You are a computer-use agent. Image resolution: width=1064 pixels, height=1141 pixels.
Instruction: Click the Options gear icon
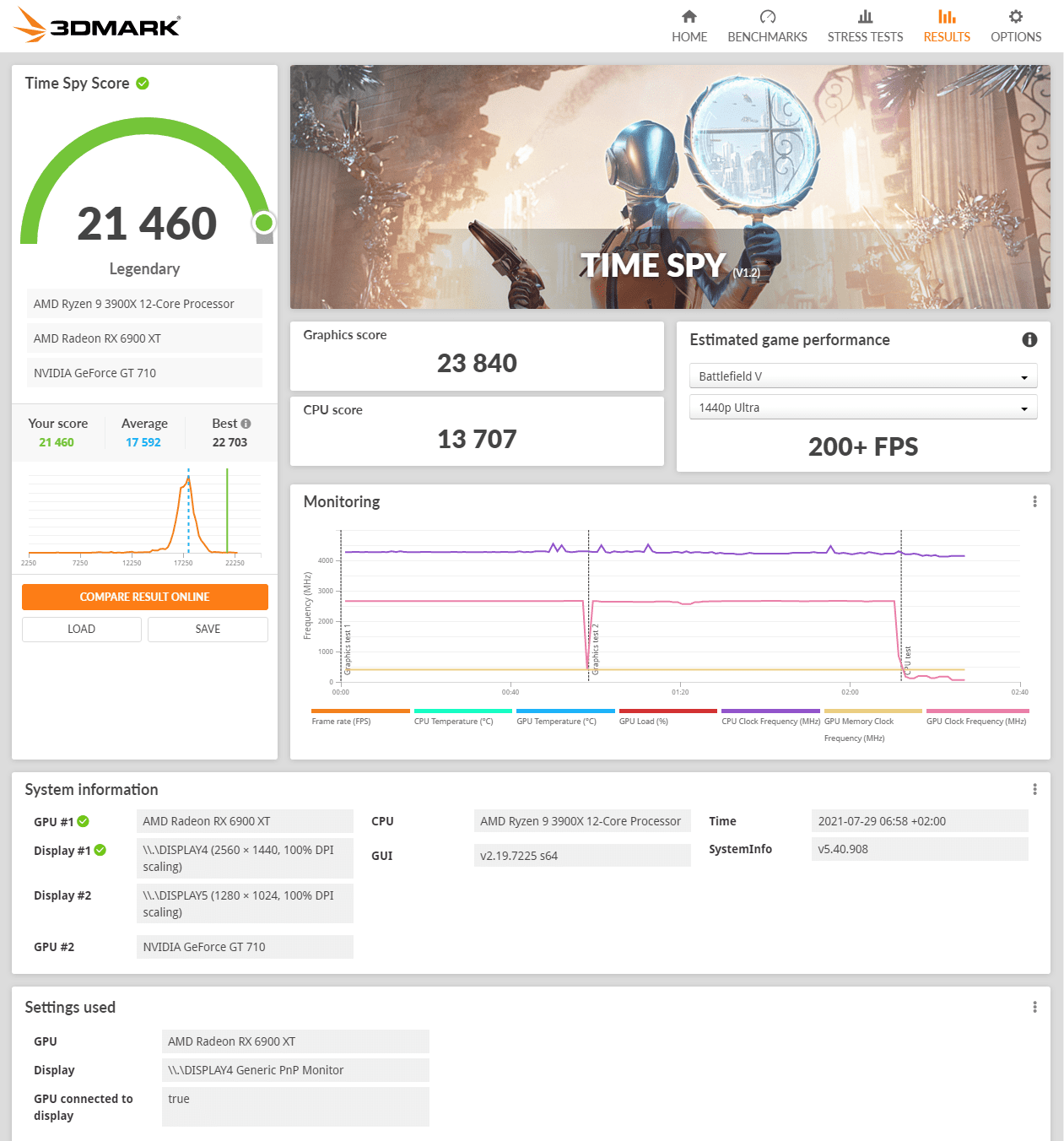1016,17
